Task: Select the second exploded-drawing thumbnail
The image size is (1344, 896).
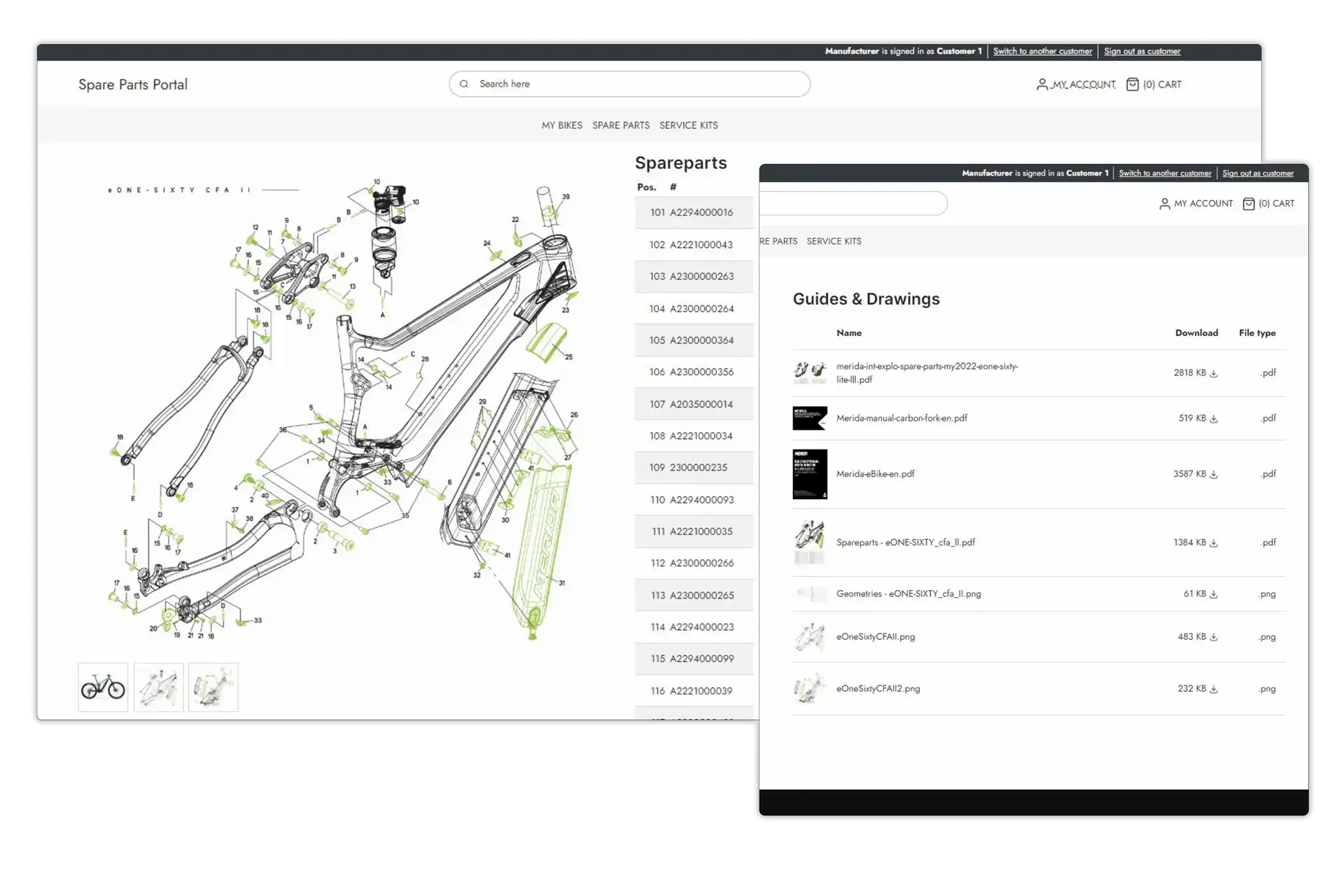Action: pos(158,687)
